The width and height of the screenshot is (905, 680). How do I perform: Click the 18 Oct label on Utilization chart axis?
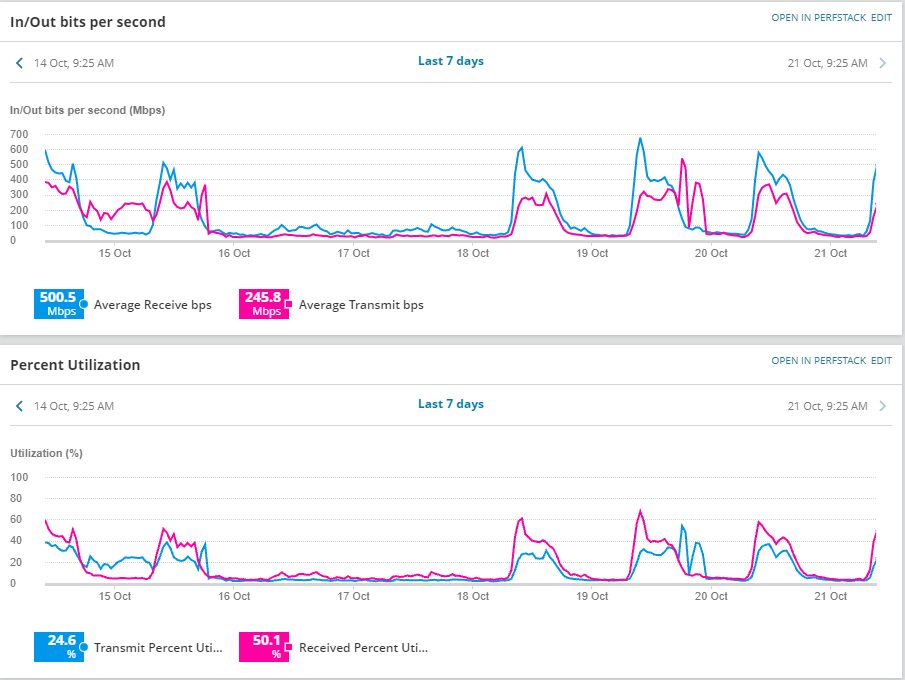(473, 596)
